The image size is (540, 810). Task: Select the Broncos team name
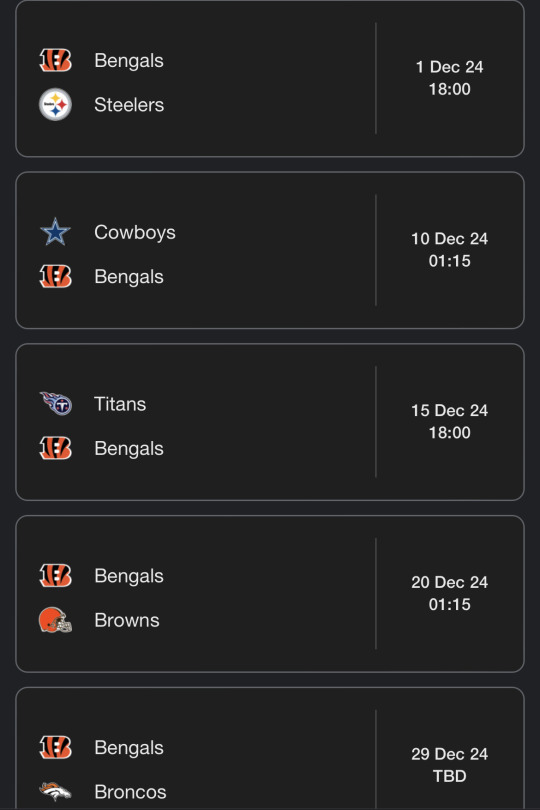130,792
